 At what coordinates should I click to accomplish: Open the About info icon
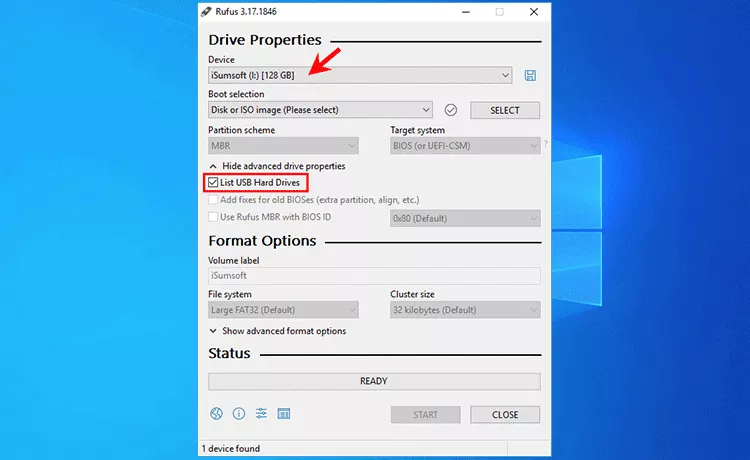tap(239, 414)
